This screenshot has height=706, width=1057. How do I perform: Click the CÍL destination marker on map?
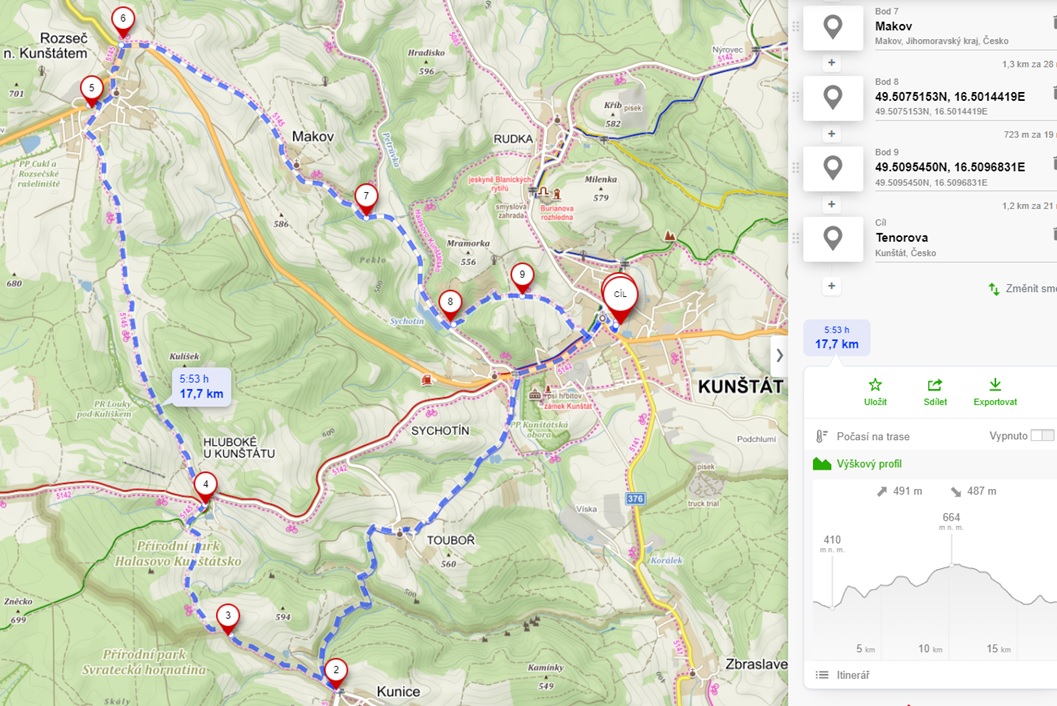[620, 295]
